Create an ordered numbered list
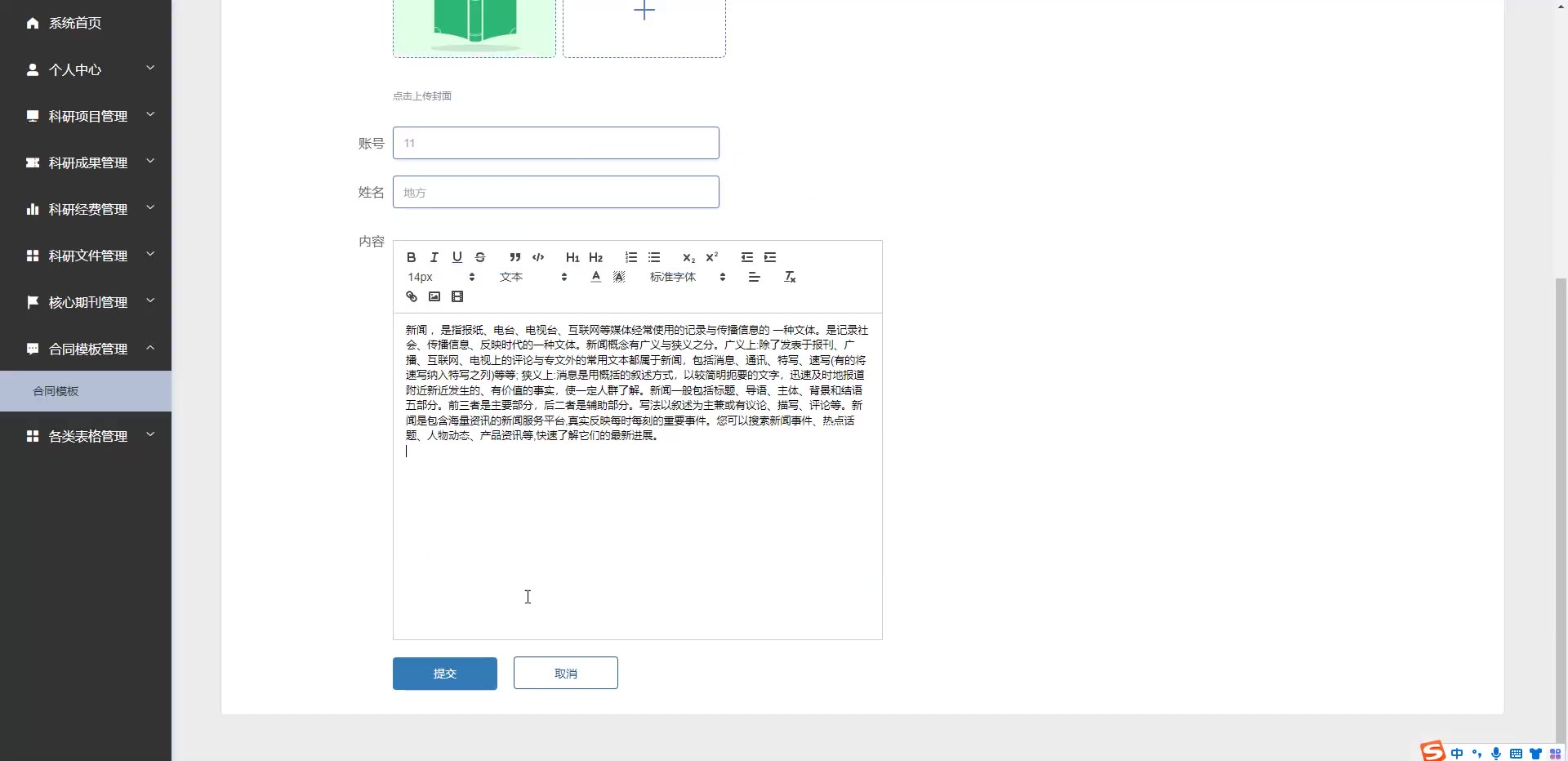Screen dimensions: 1568x761 click(x=631, y=257)
